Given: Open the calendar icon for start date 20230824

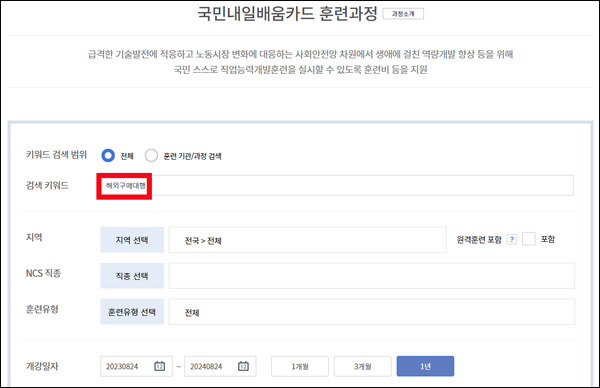Looking at the screenshot, I should [x=160, y=366].
